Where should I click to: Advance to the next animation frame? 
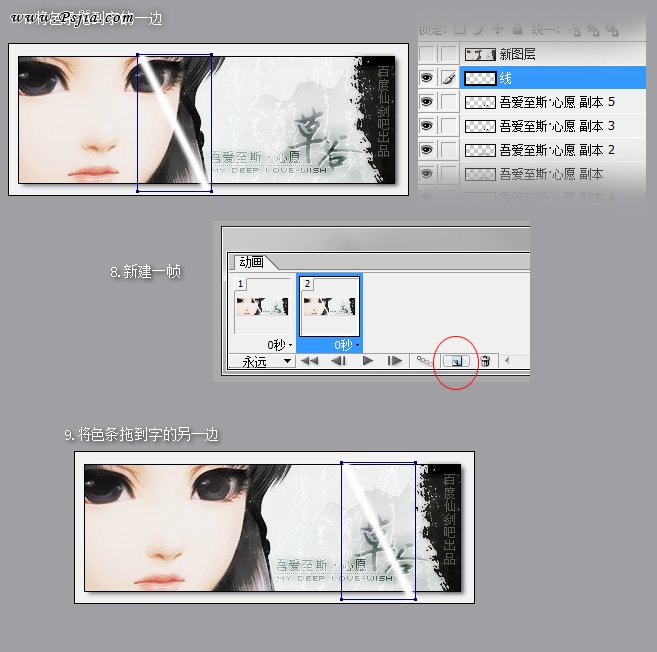pyautogui.click(x=395, y=360)
